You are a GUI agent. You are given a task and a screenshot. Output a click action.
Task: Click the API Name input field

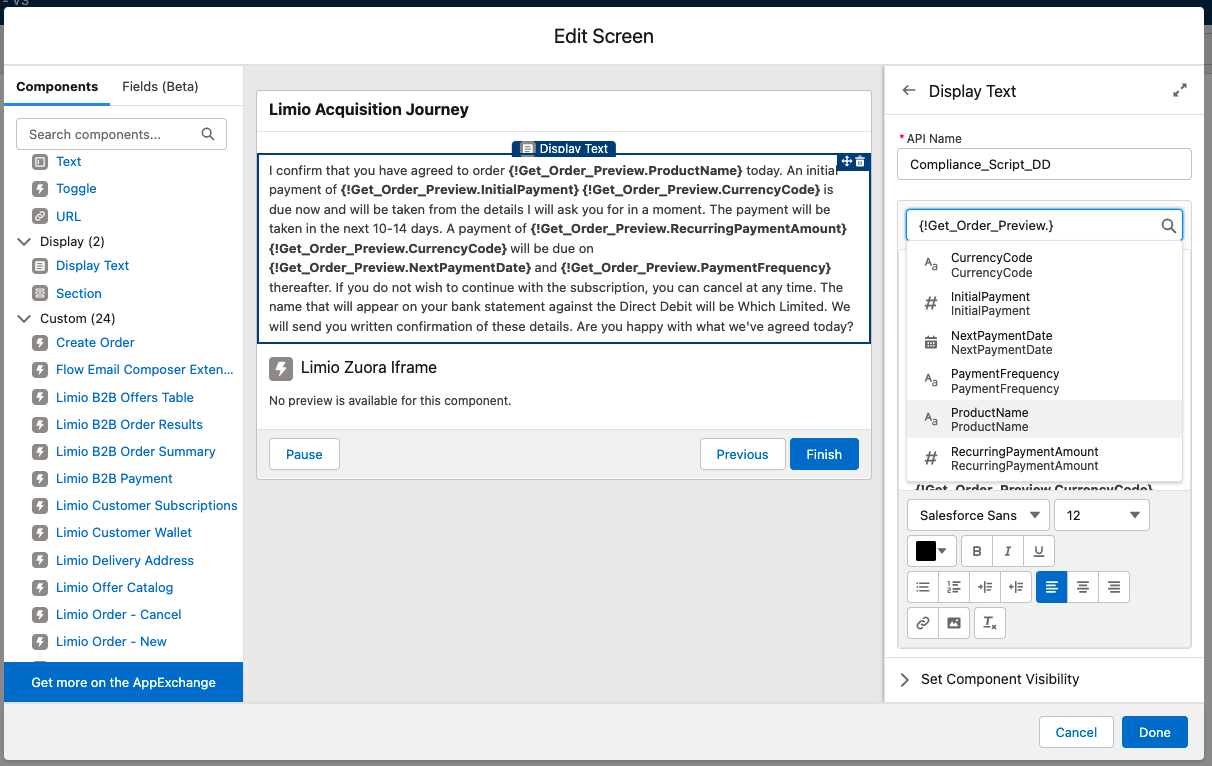pos(1044,164)
